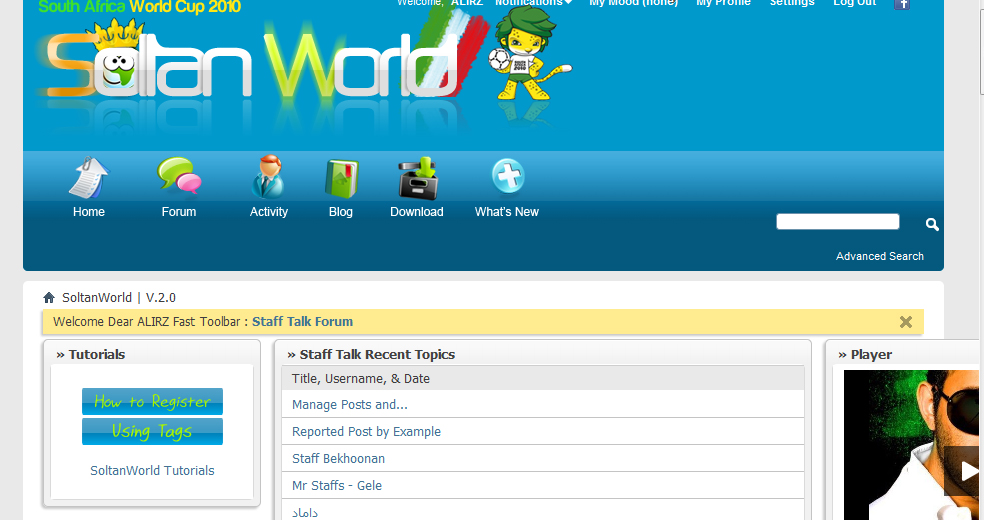The height and width of the screenshot is (520, 984).
Task: Expand the Notifications dropdown
Action: click(534, 3)
